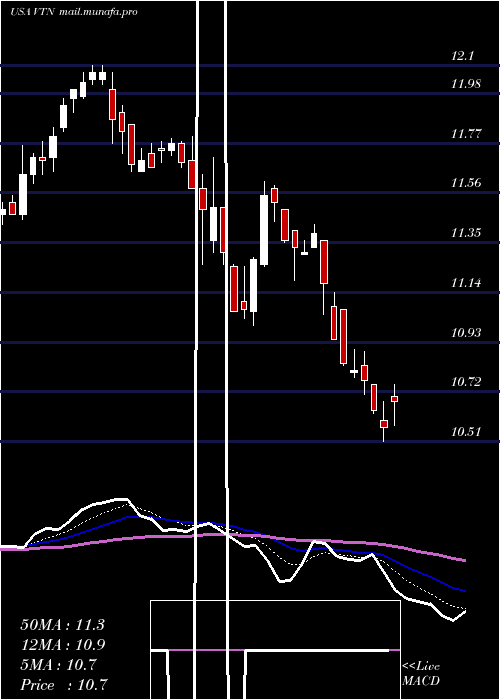Click the '50MA : 11.3' readout
500x700 pixels.
tap(62, 625)
